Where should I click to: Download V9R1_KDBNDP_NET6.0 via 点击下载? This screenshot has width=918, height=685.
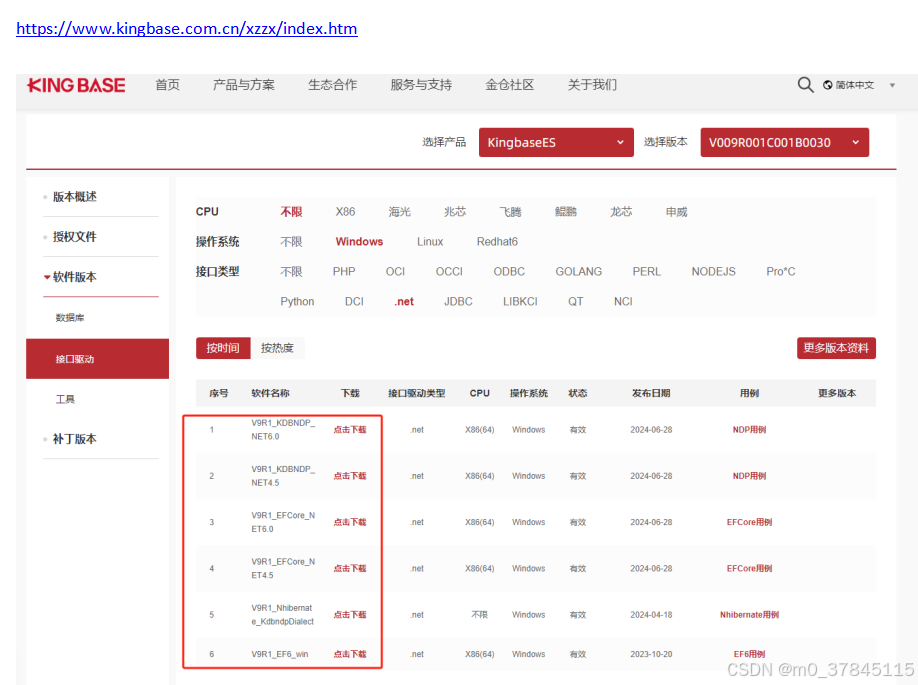(350, 430)
